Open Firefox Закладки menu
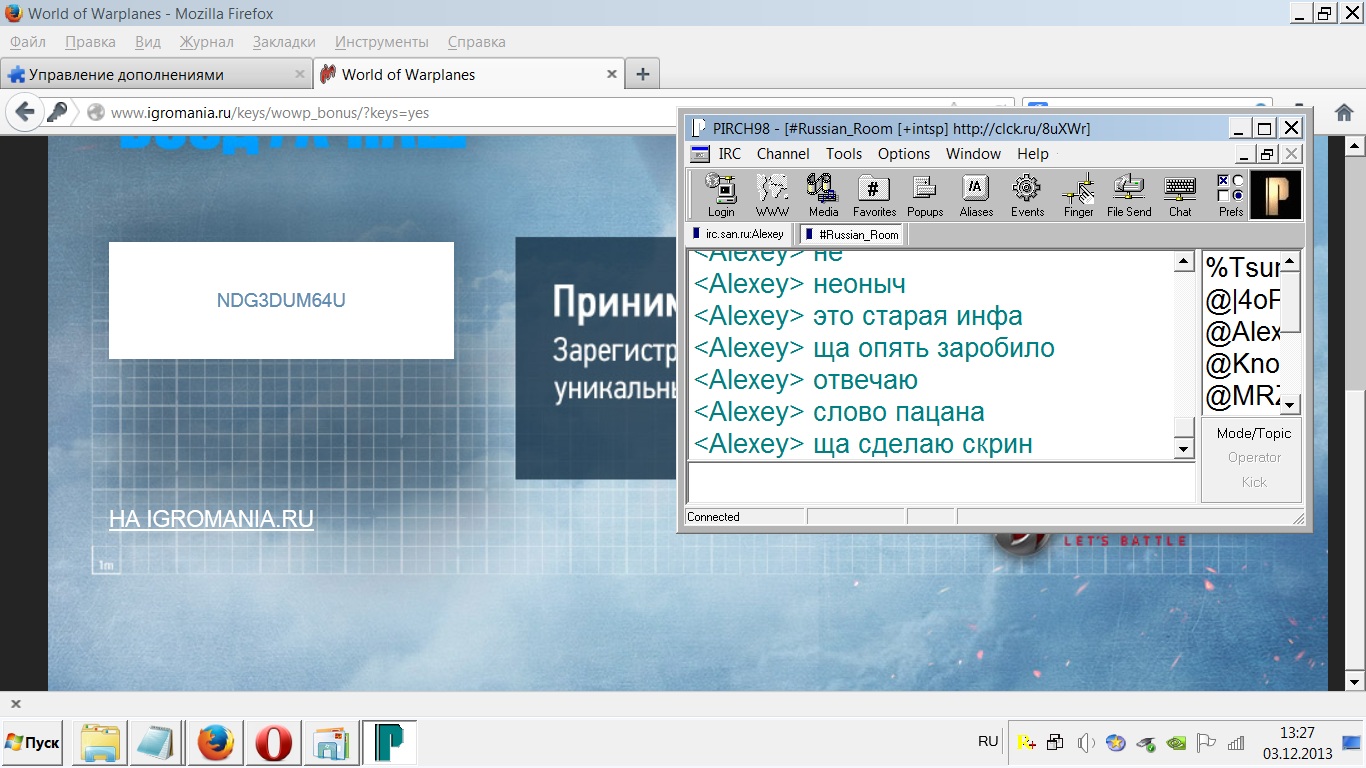Viewport: 1366px width, 768px height. tap(284, 42)
